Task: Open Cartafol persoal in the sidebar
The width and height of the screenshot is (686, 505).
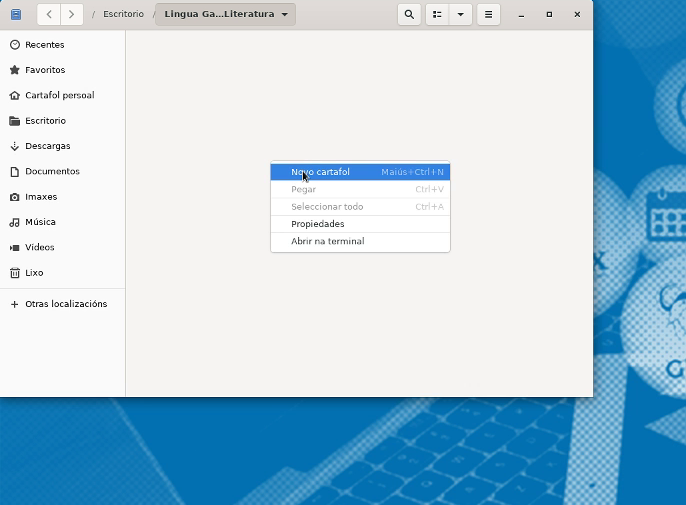Action: click(x=59, y=96)
